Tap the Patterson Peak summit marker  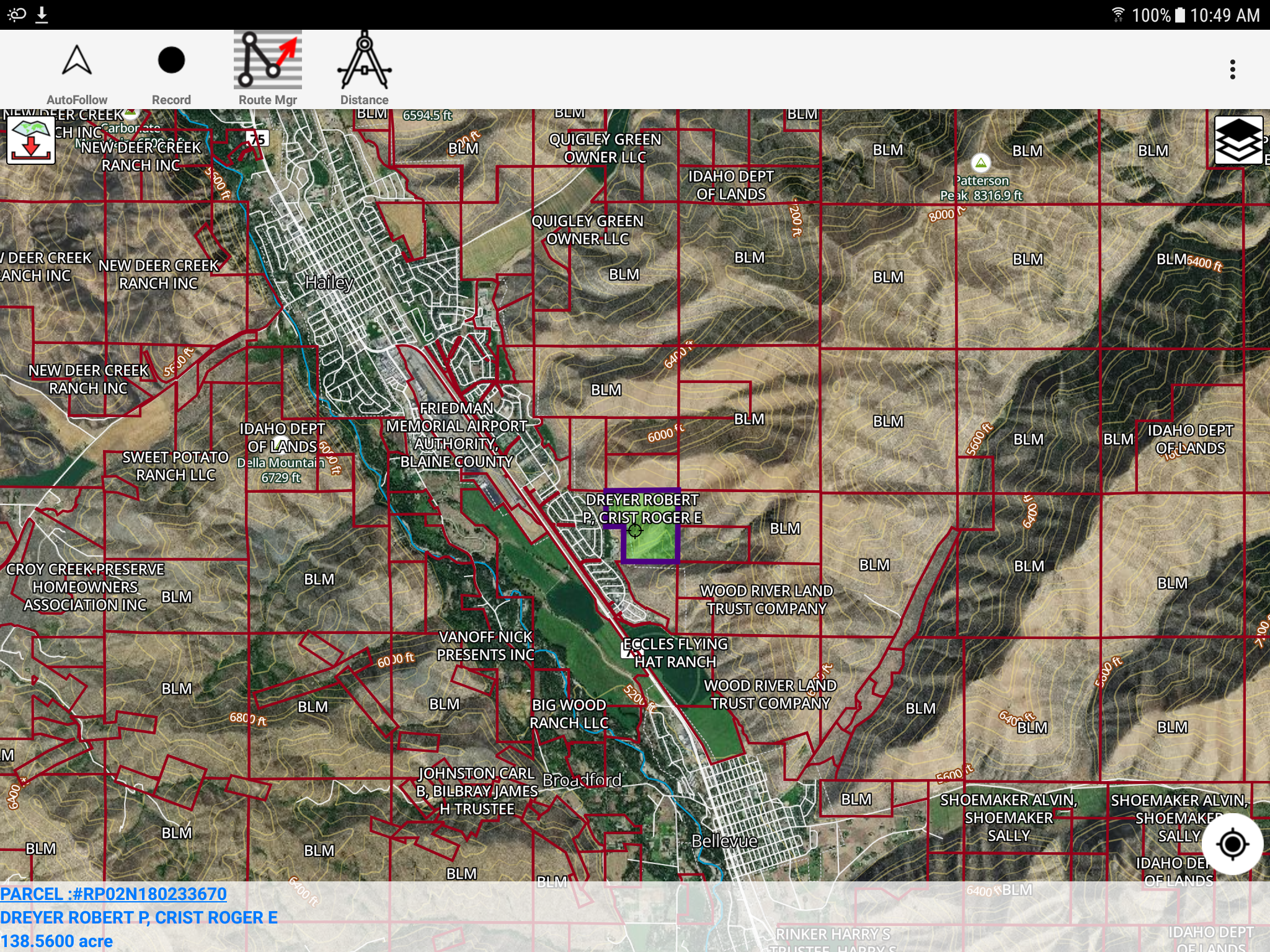pyautogui.click(x=980, y=163)
